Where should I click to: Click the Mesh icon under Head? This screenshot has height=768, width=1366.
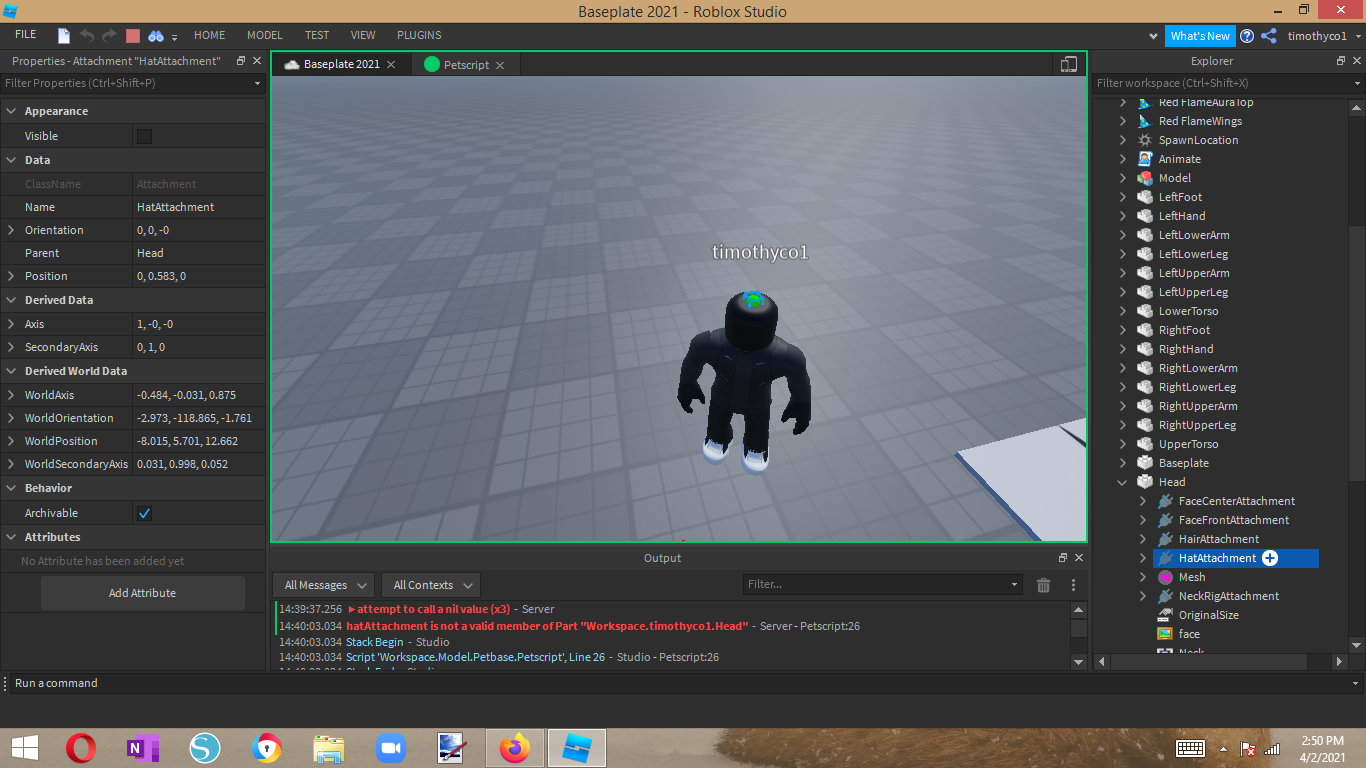(1165, 577)
